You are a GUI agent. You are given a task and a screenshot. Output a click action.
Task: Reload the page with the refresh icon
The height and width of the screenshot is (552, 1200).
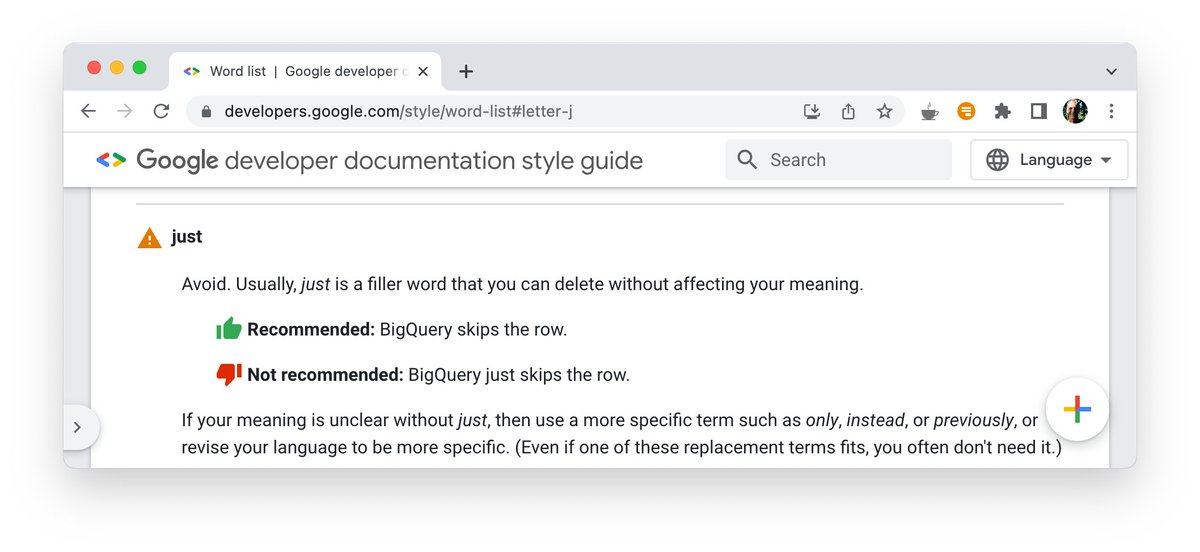[161, 111]
